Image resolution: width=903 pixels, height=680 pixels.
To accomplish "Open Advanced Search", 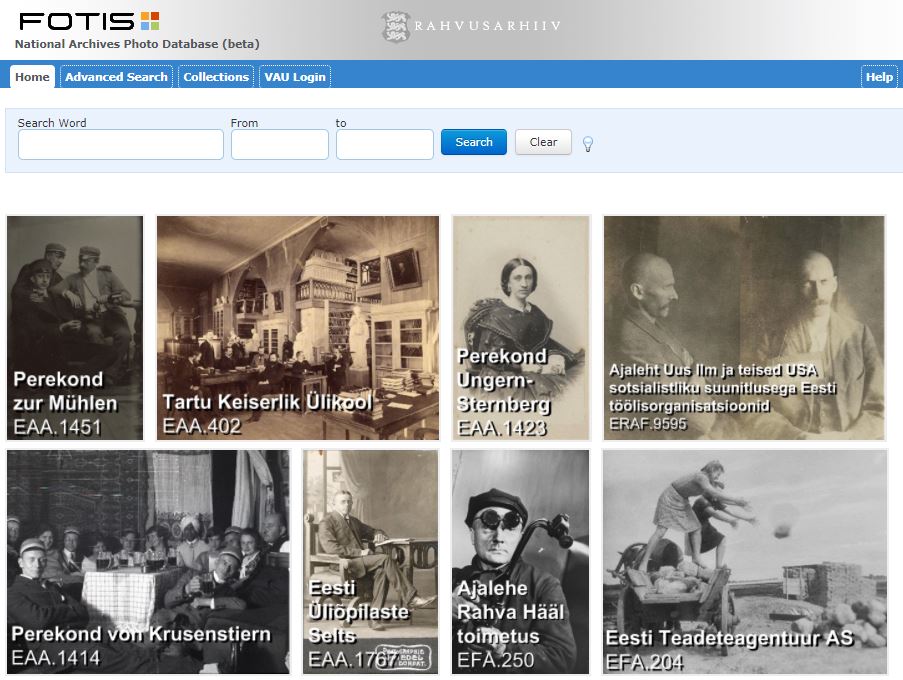I will (115, 76).
